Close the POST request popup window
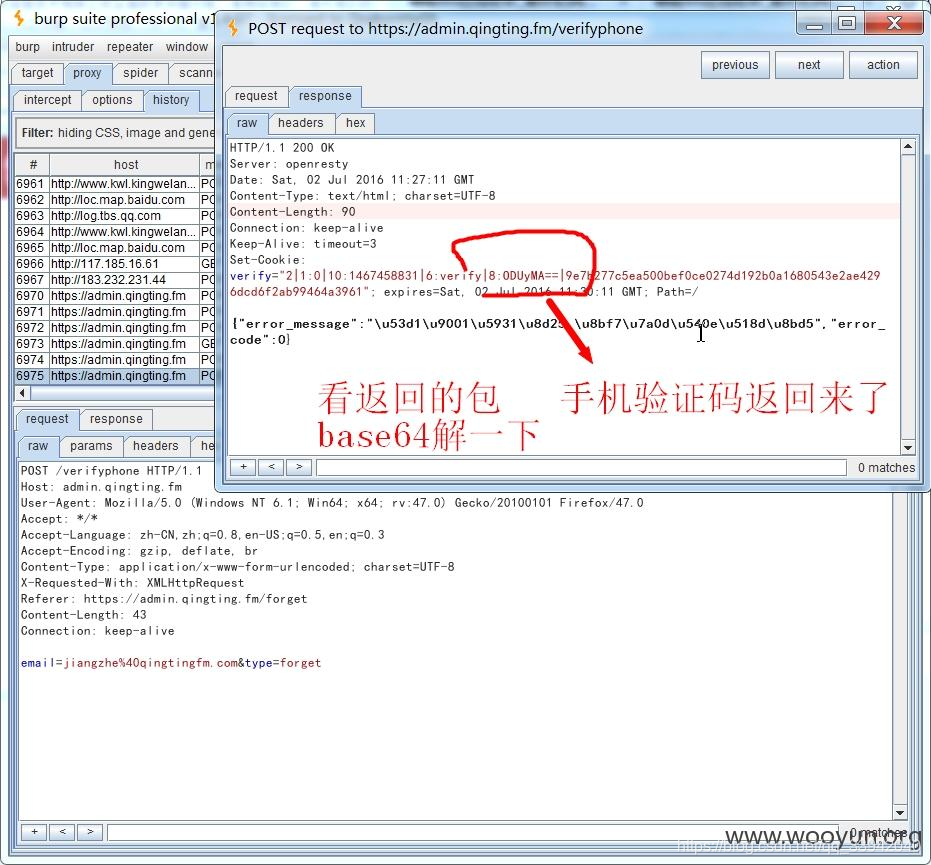 [x=894, y=23]
